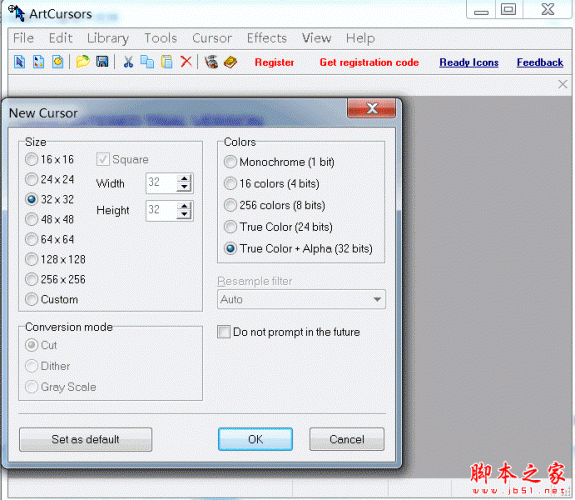Select Dither conversion mode

point(48,366)
